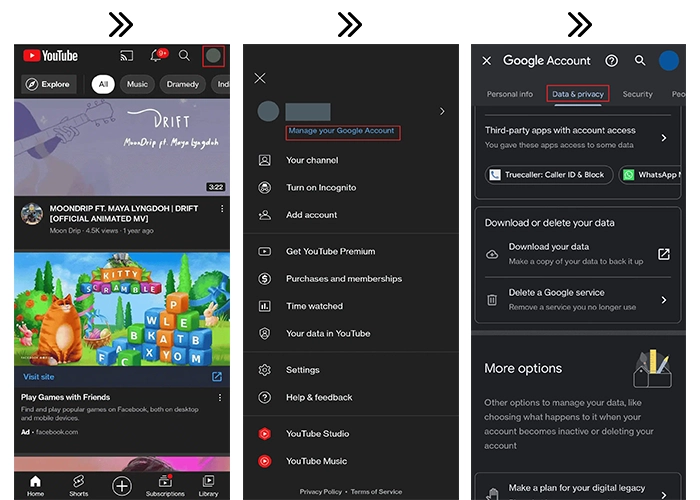Open the Explore chip

48,84
